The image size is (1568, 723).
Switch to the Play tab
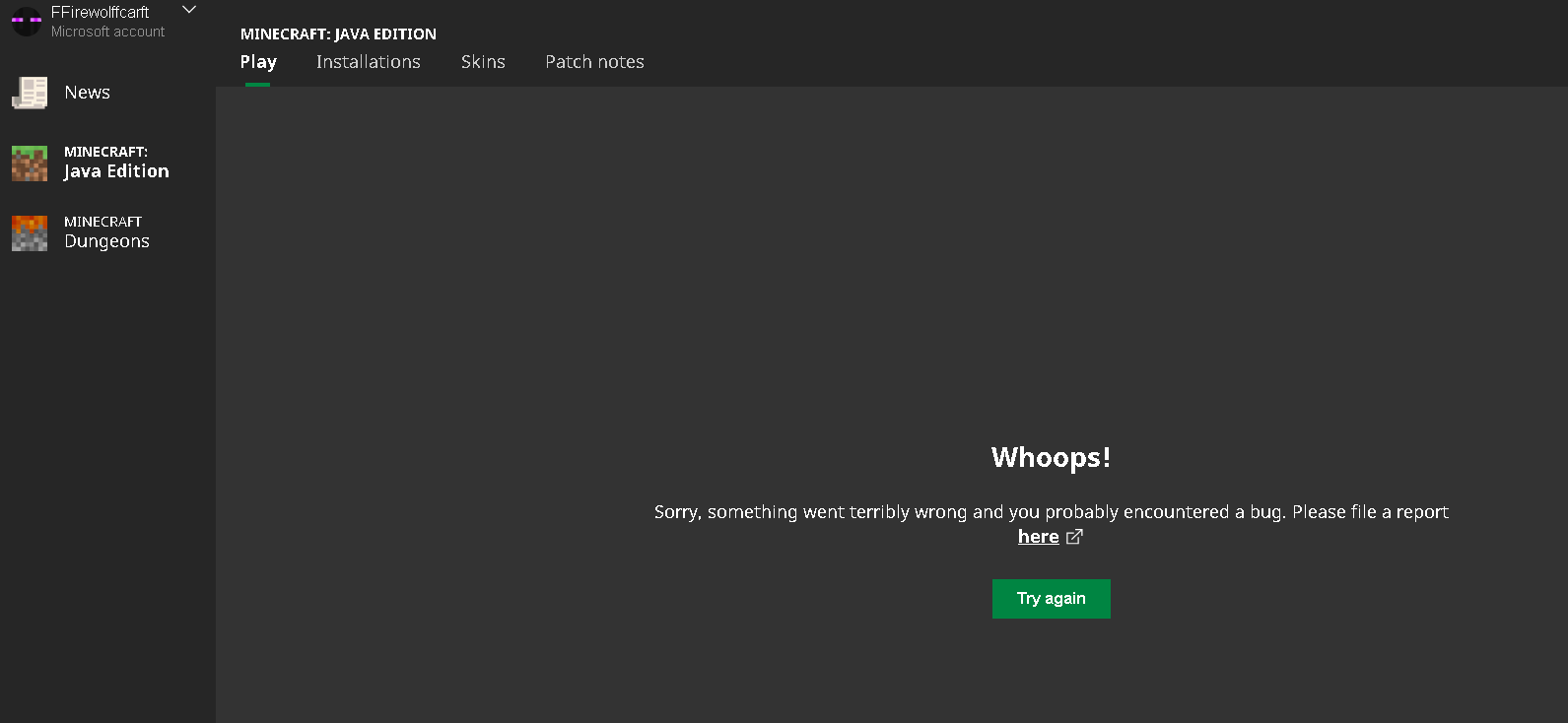coord(258,62)
